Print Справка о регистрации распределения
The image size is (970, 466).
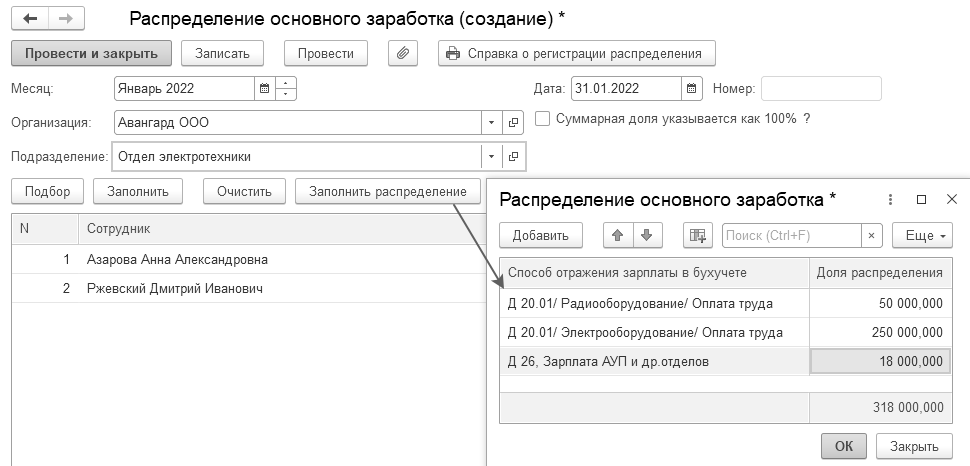576,53
